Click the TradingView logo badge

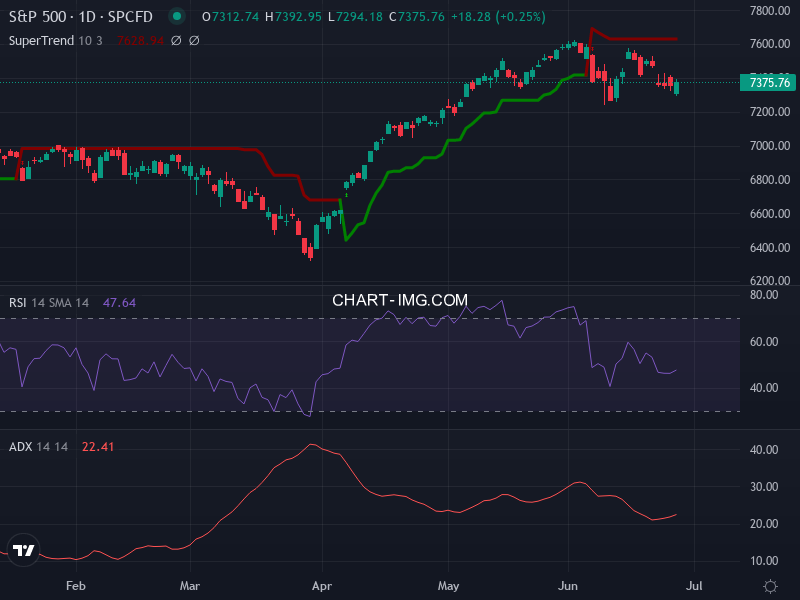[x=23, y=550]
